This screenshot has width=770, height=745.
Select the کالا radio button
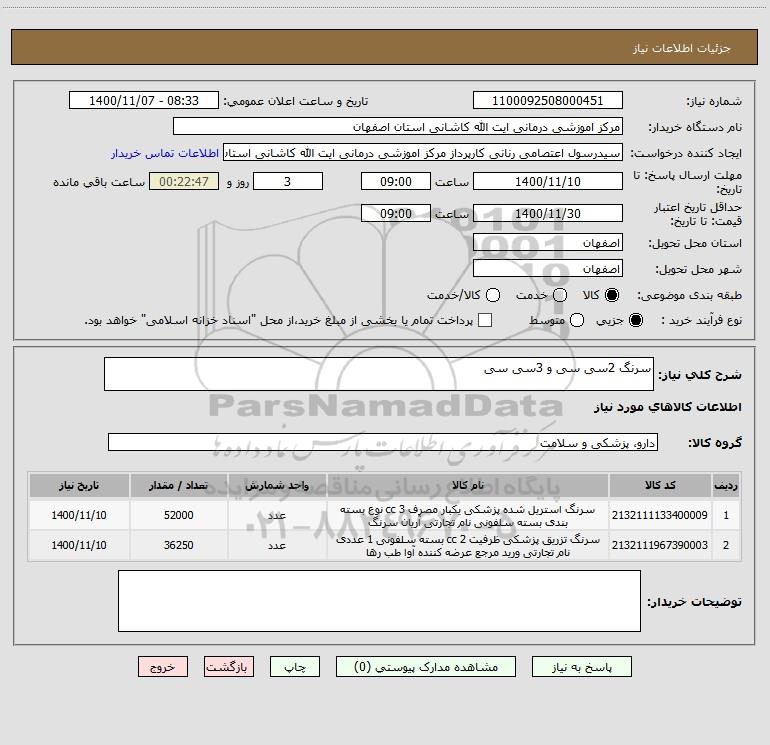pyautogui.click(x=612, y=295)
